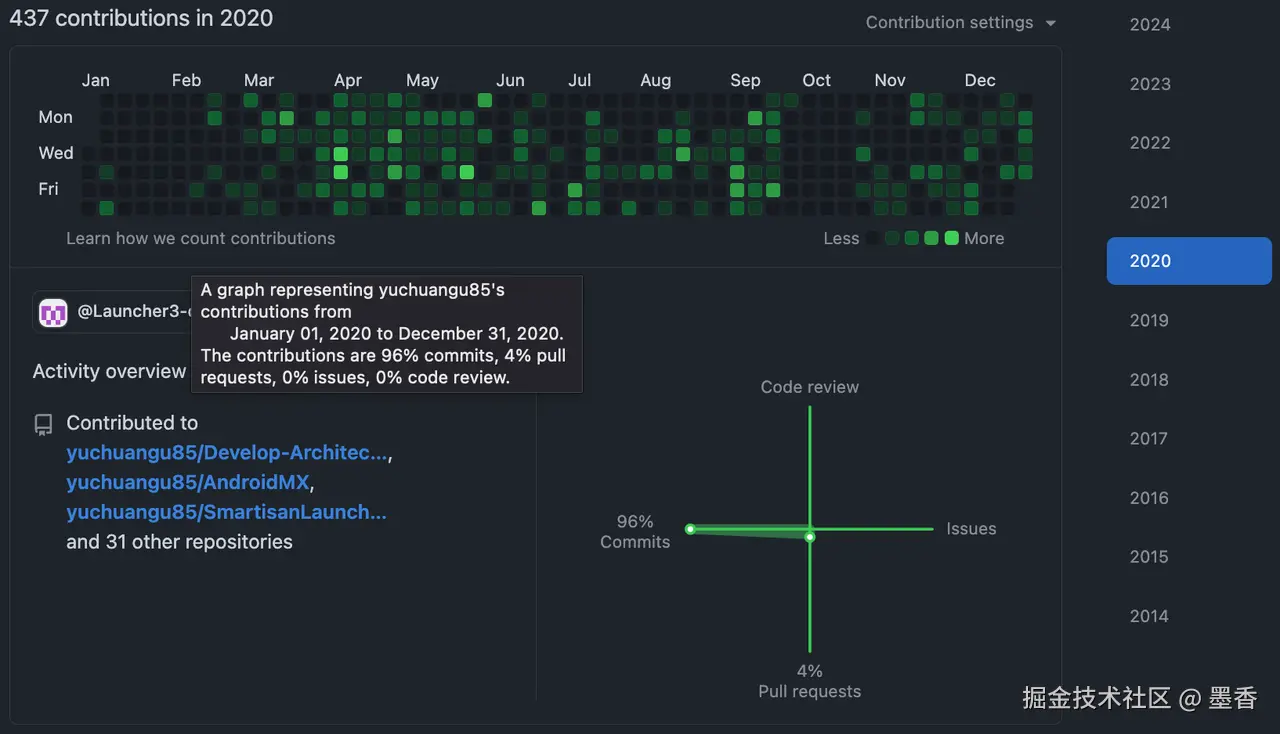Switch to the 2019 year view
The width and height of the screenshot is (1280, 734).
pyautogui.click(x=1148, y=320)
